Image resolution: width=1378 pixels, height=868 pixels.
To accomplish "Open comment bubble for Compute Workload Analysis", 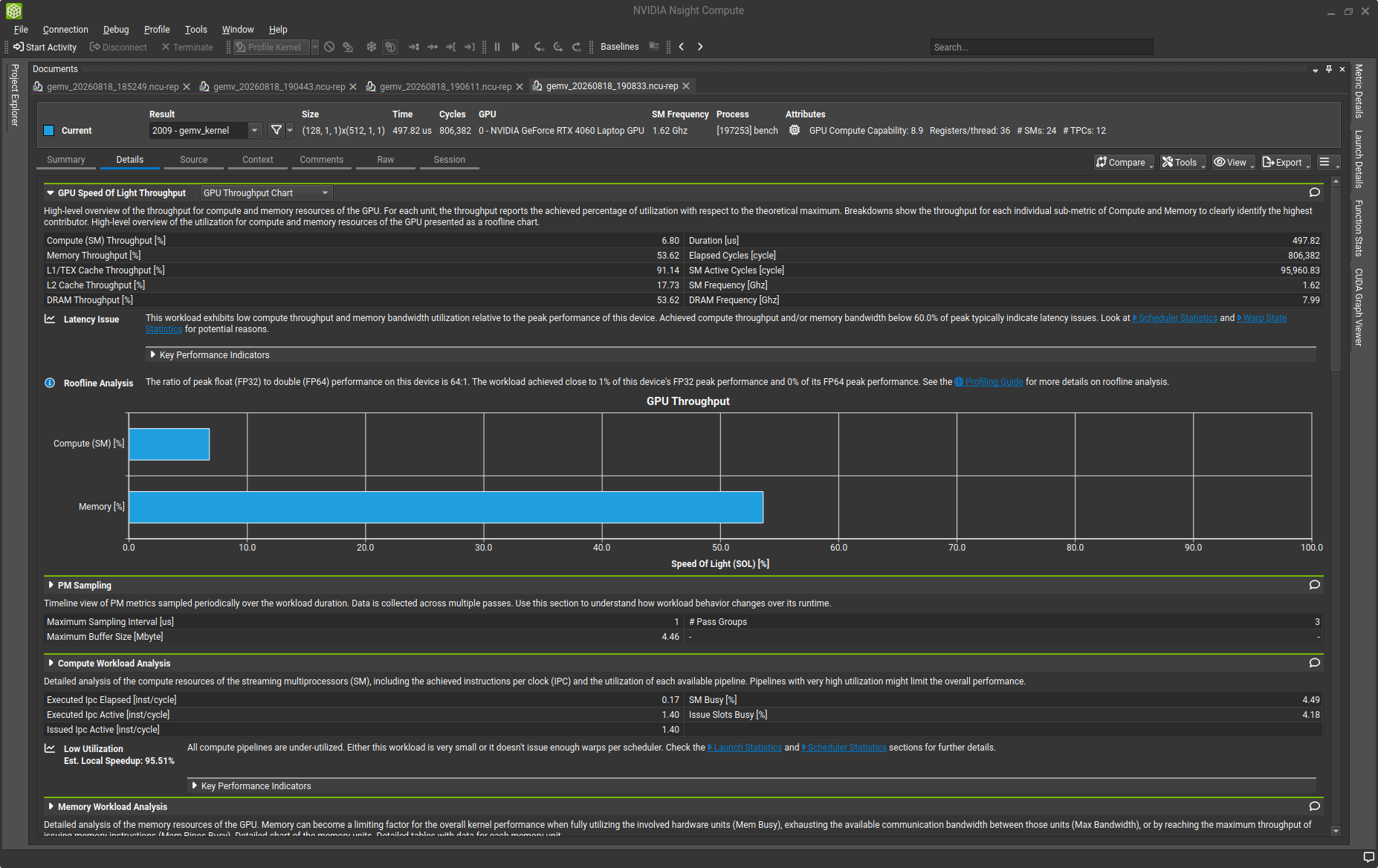I will click(x=1315, y=663).
